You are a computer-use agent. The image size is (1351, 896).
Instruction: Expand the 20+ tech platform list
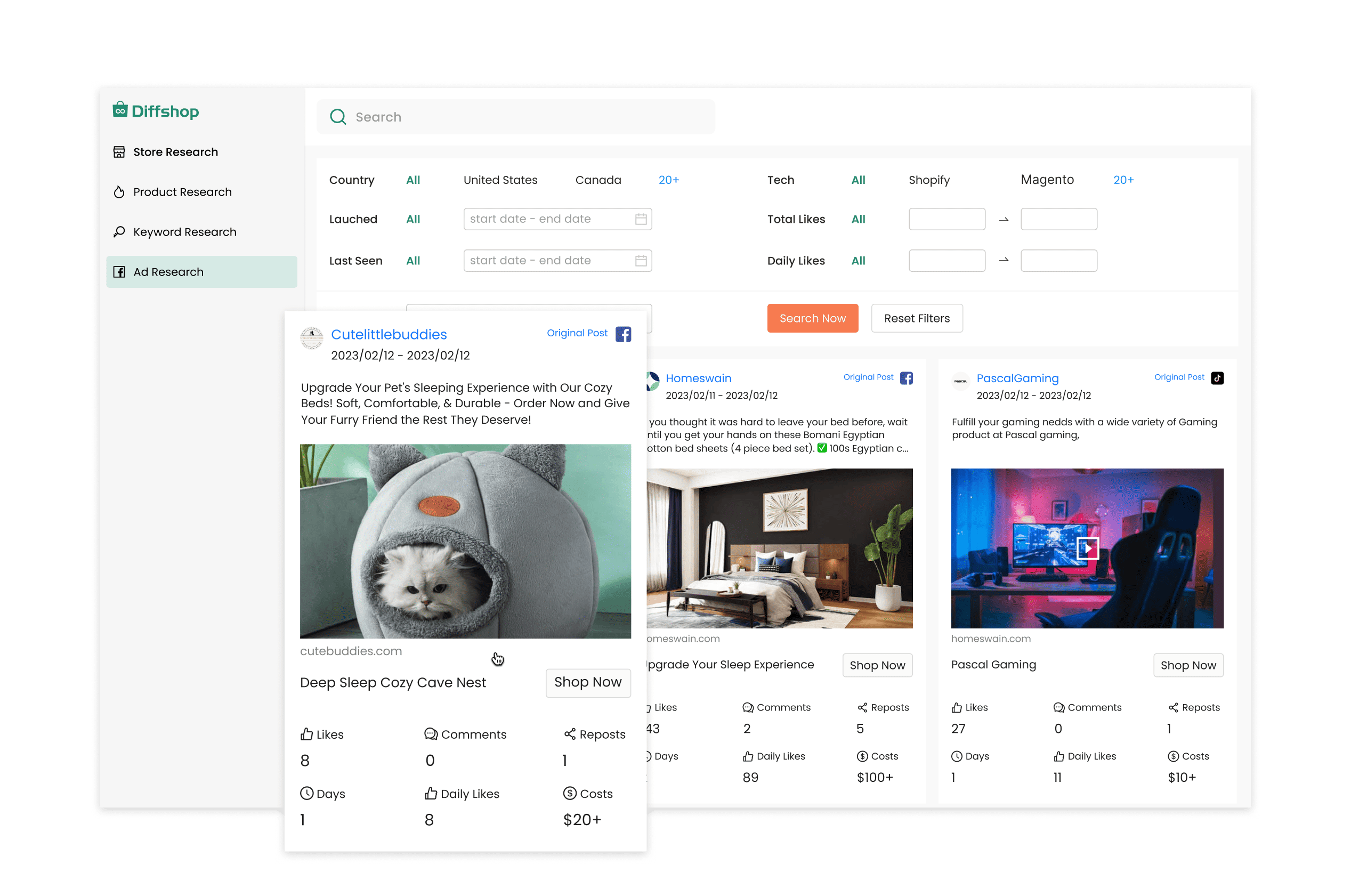click(1123, 180)
